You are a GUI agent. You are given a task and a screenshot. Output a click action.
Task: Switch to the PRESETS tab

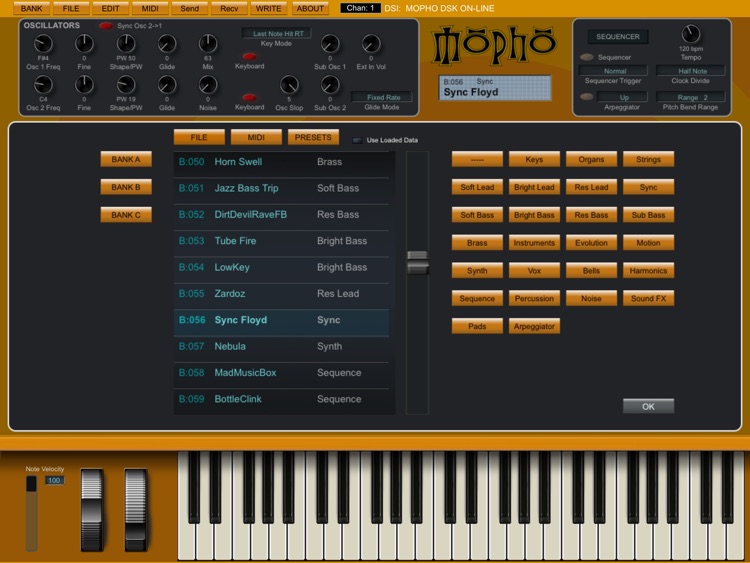tap(313, 137)
